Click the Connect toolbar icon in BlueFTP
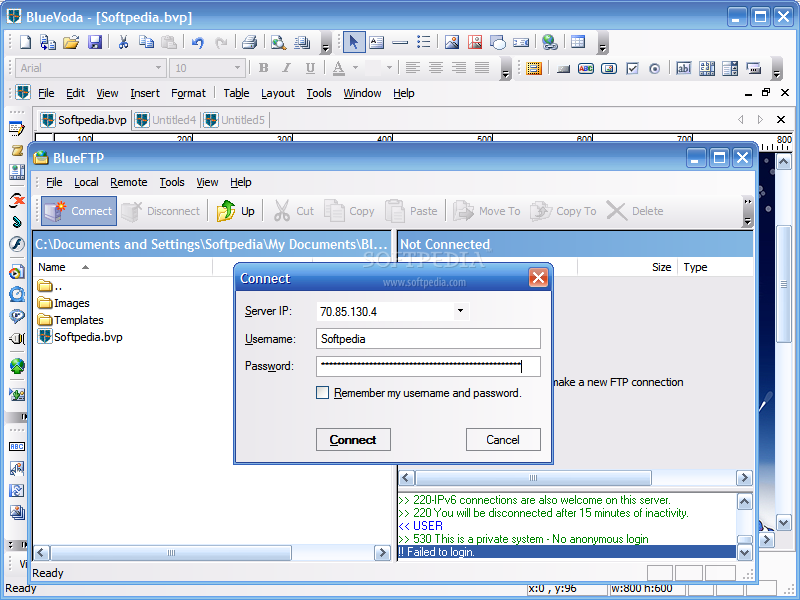This screenshot has height=600, width=800. (79, 211)
